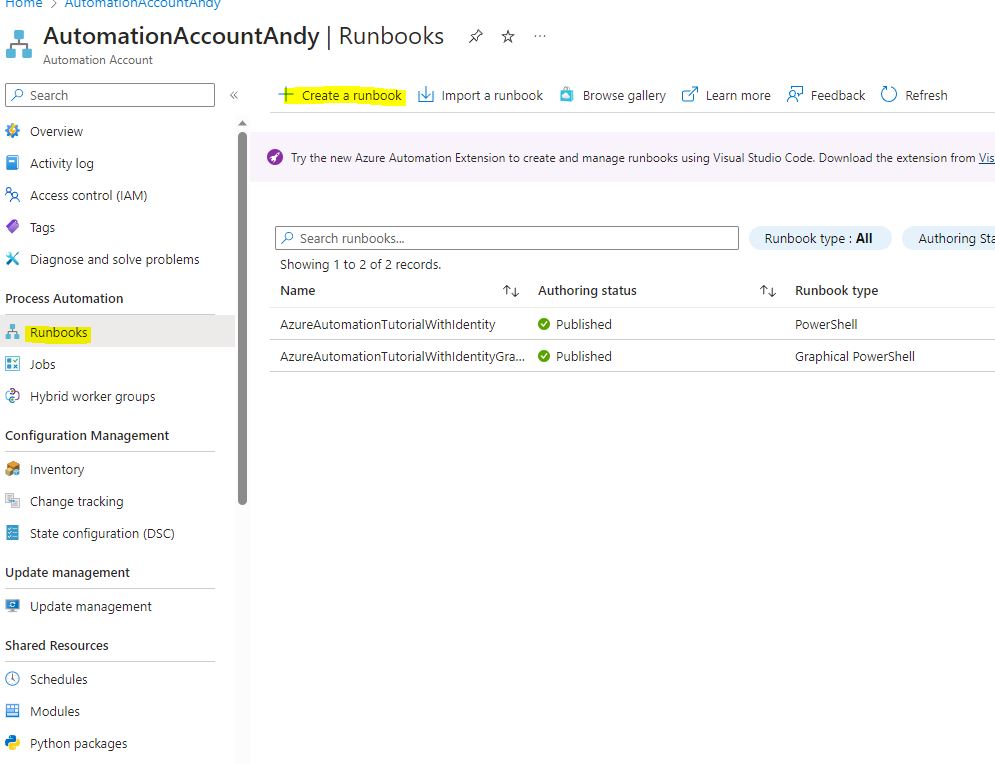Mark Runbooks page as favorite star

tap(508, 37)
